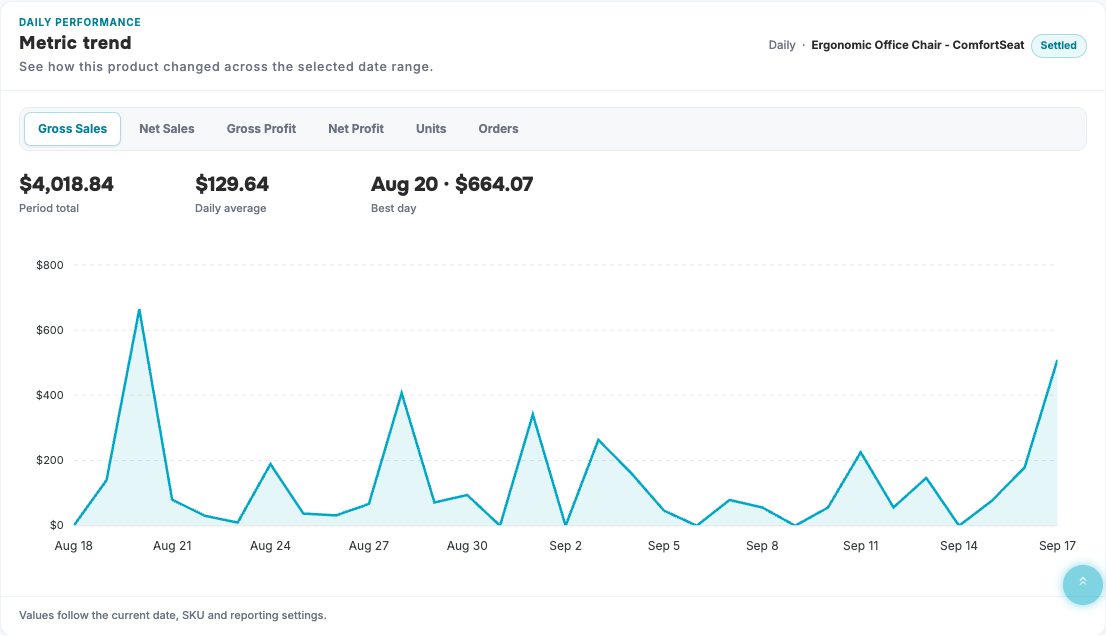Click the Sep 17 end point on chart

pos(1057,361)
